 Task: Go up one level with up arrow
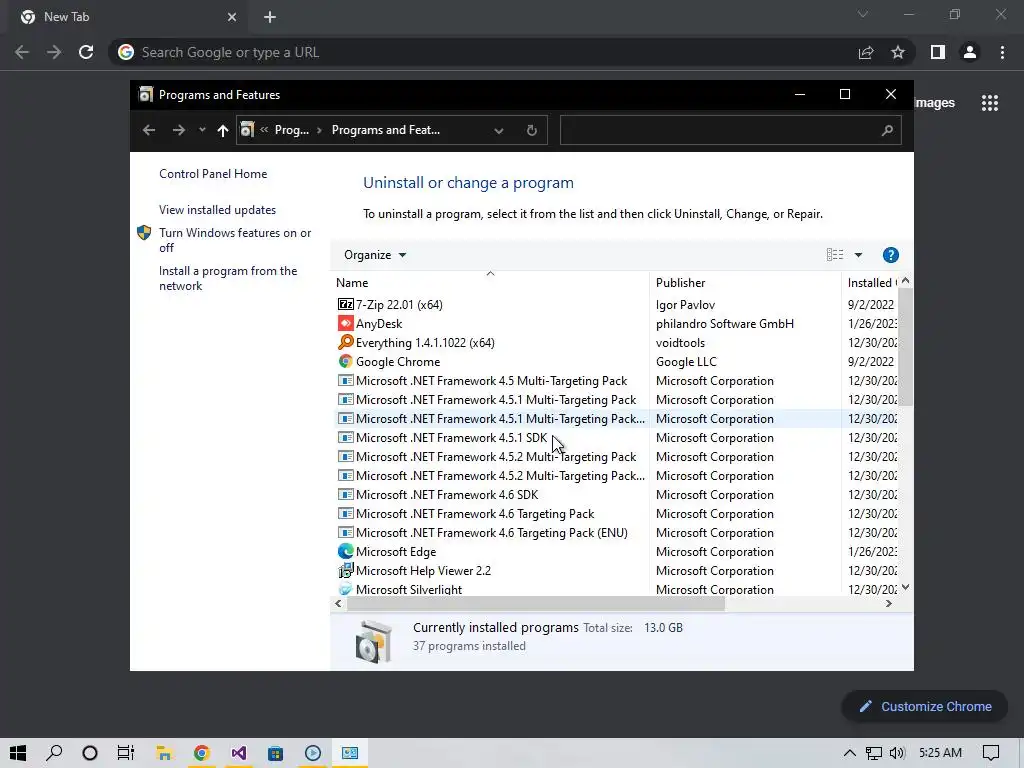(223, 131)
